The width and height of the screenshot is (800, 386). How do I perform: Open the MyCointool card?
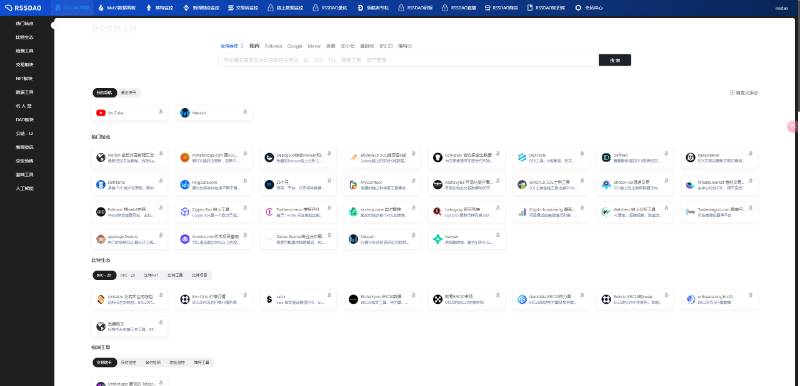point(383,185)
